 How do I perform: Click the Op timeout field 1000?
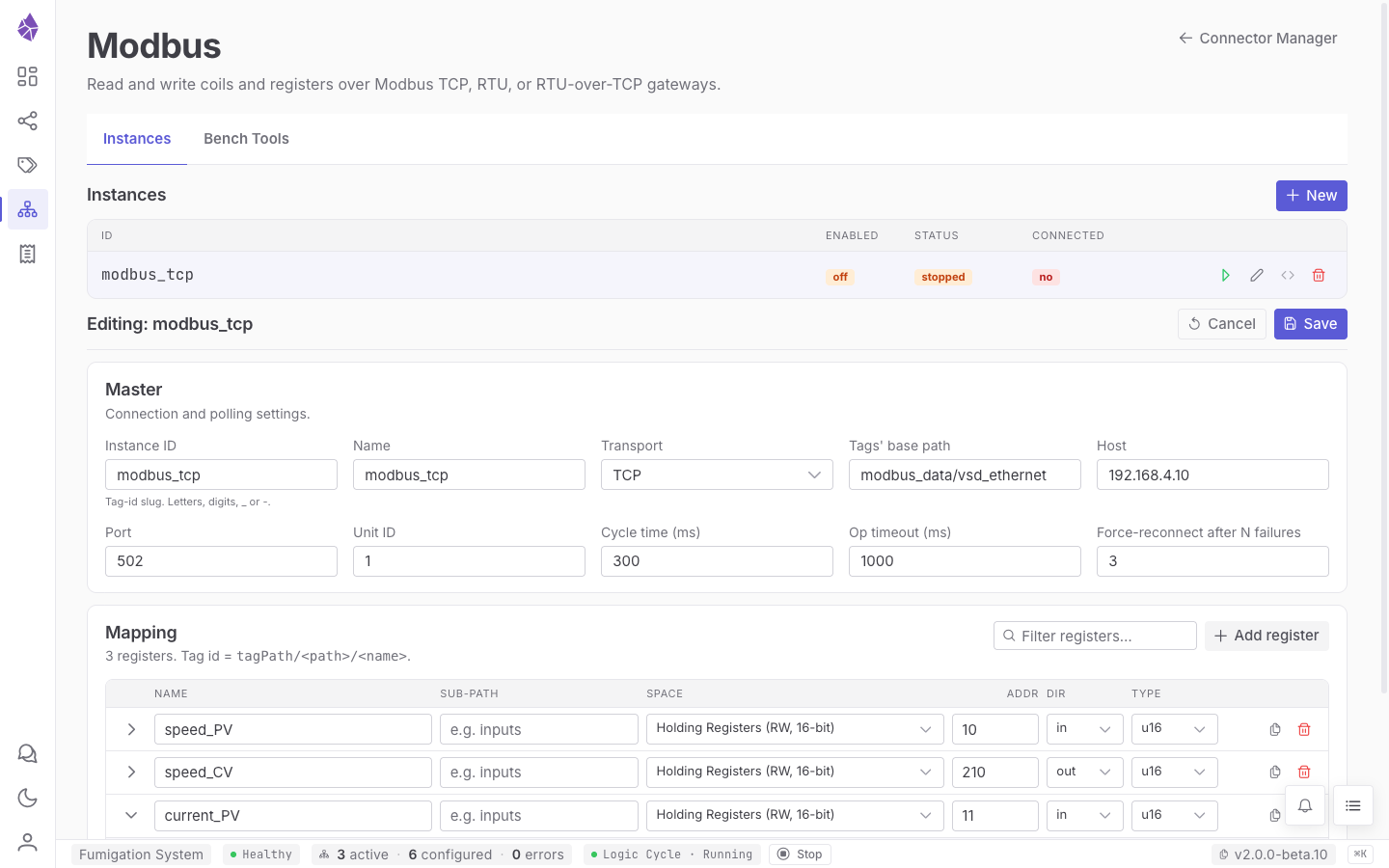point(965,561)
